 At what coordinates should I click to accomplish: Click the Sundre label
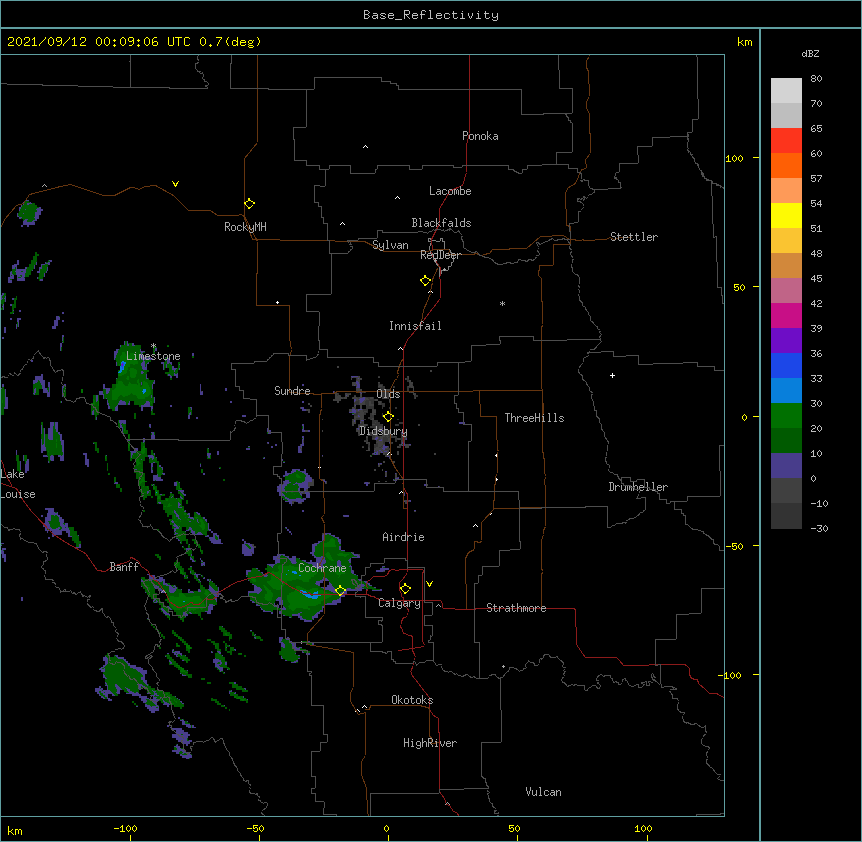(x=292, y=391)
